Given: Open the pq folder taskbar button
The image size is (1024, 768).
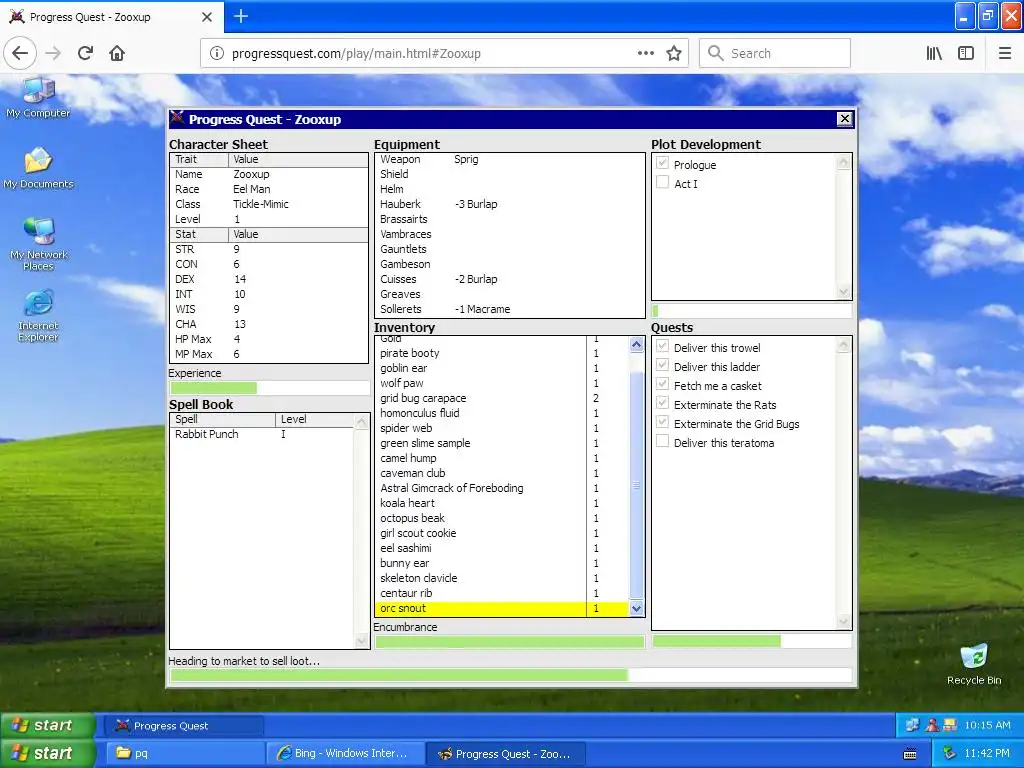Looking at the screenshot, I should pyautogui.click(x=185, y=753).
